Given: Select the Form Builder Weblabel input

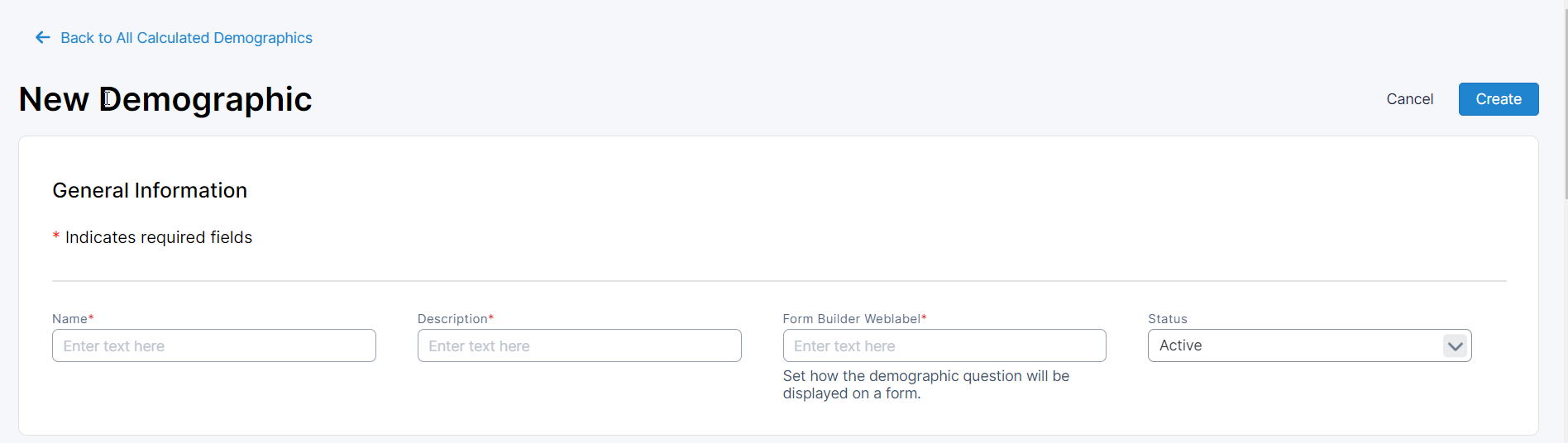Looking at the screenshot, I should click(x=944, y=346).
